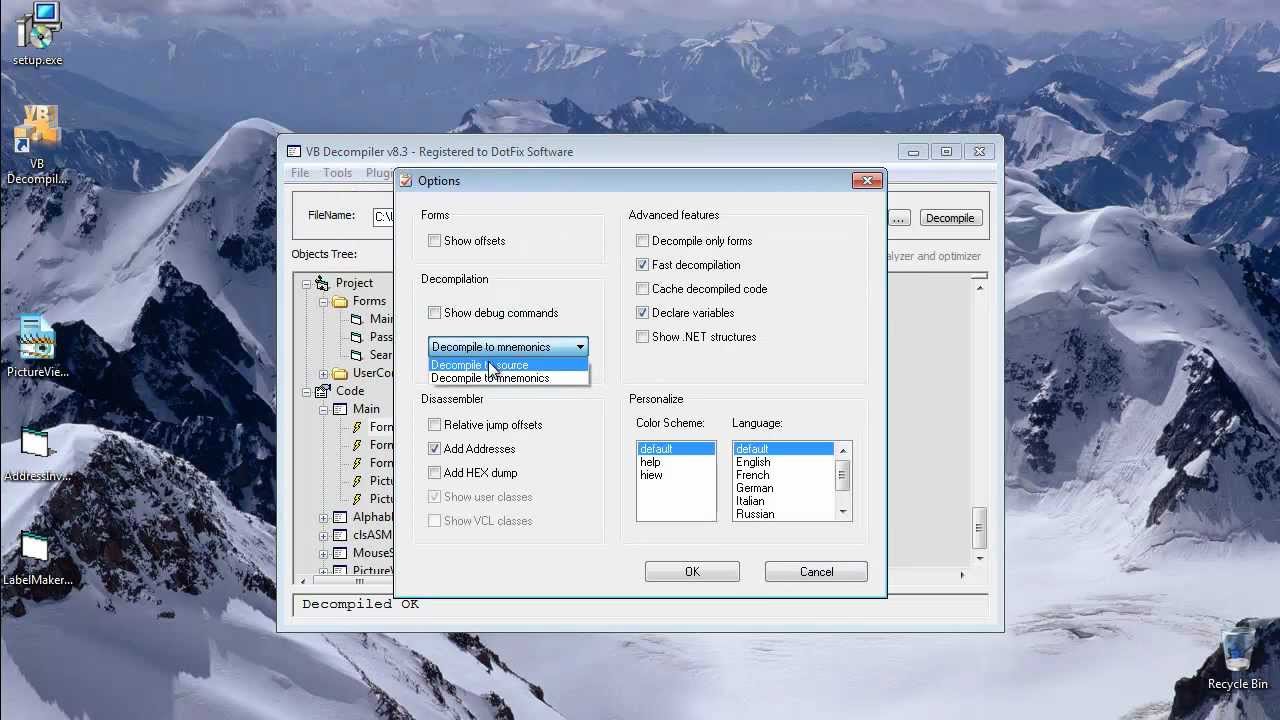Select the UserCo... folder icon in tree
Viewport: 1280px width, 720px height.
(x=340, y=373)
